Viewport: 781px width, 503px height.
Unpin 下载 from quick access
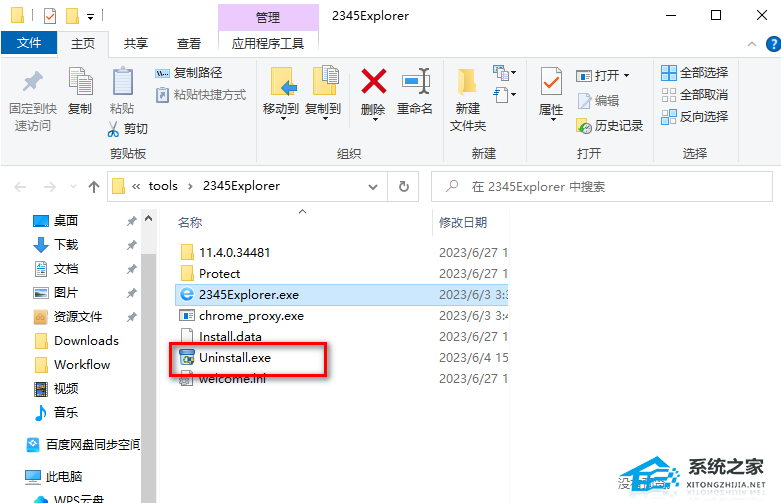coord(131,245)
